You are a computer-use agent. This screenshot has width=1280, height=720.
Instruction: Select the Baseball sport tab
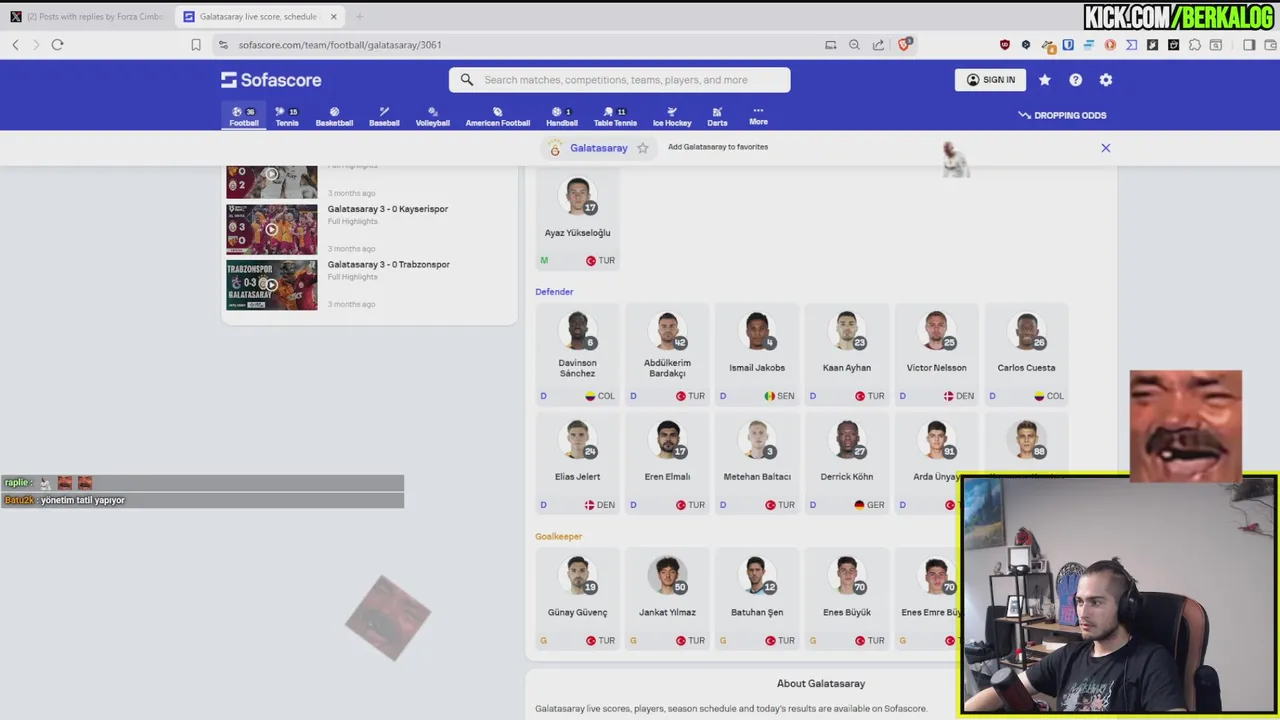coord(384,117)
